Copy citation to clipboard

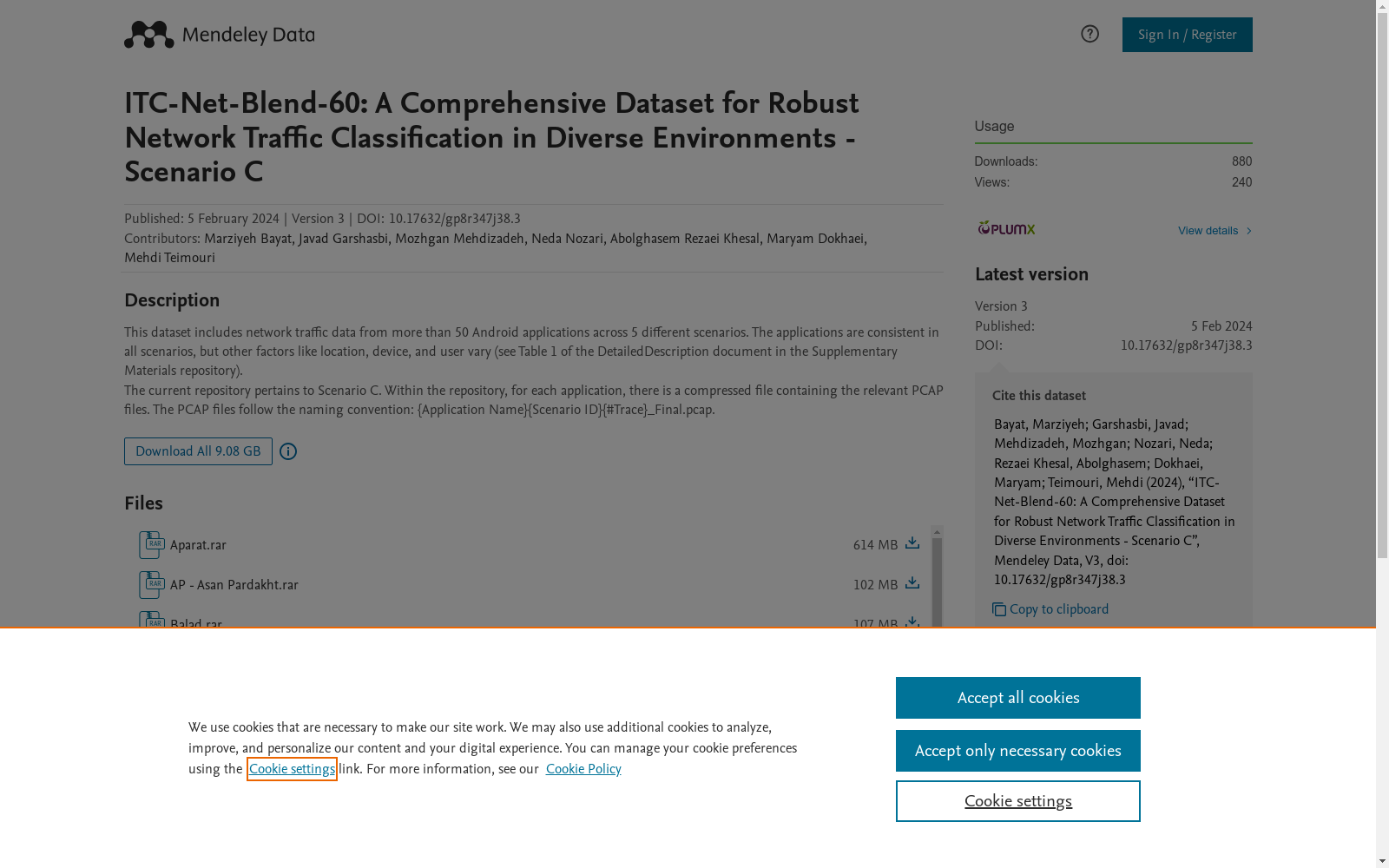click(1059, 609)
